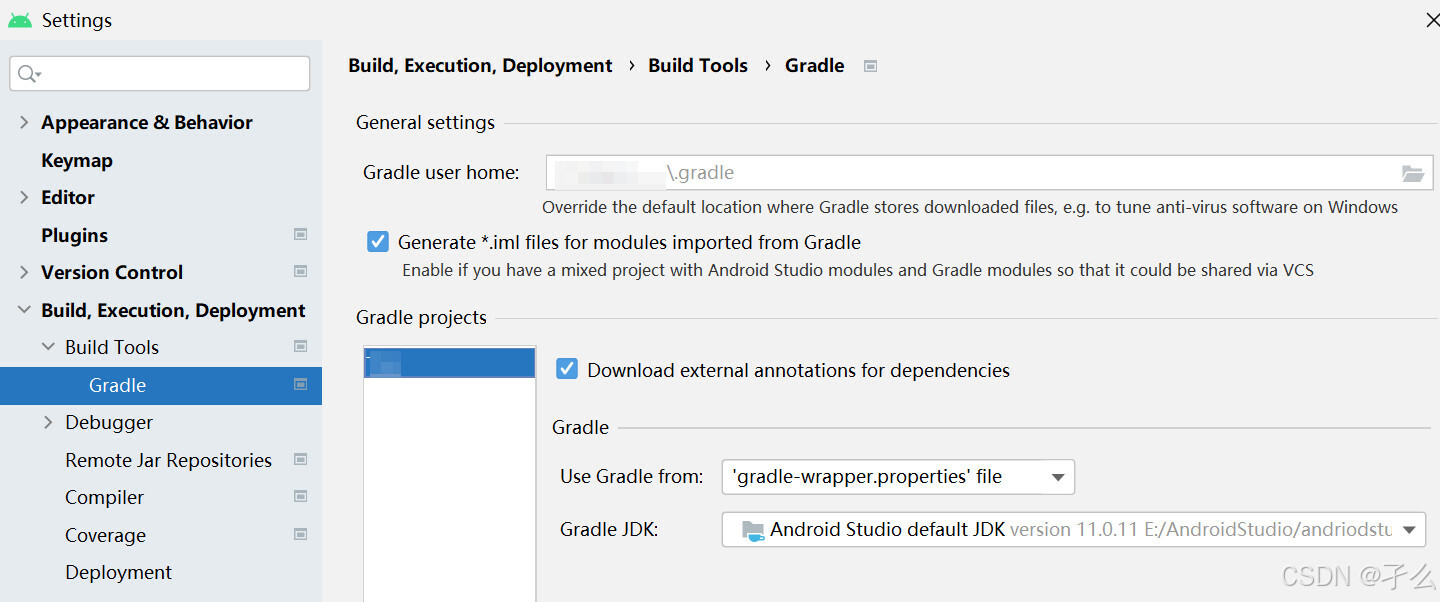Click 'Gradle user home:' label
This screenshot has height=602, width=1440.
pyautogui.click(x=441, y=172)
